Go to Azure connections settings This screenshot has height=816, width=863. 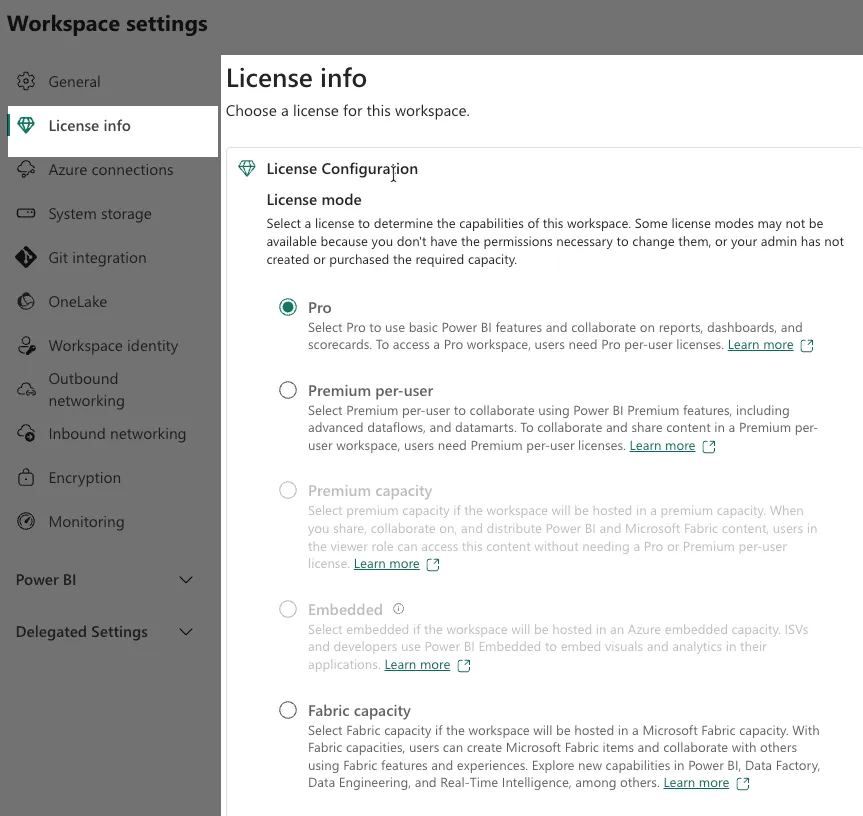(113, 169)
